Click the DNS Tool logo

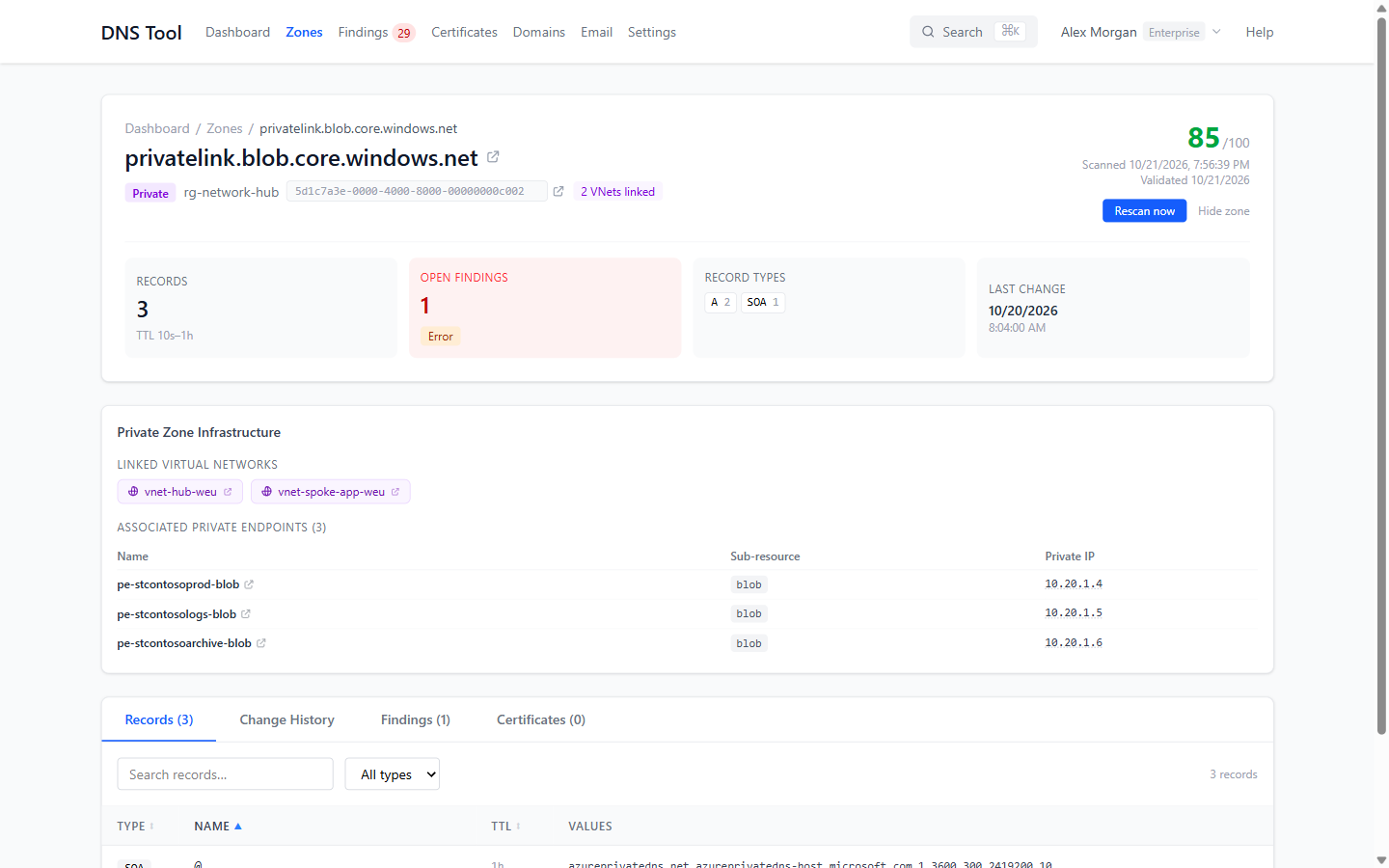[142, 32]
